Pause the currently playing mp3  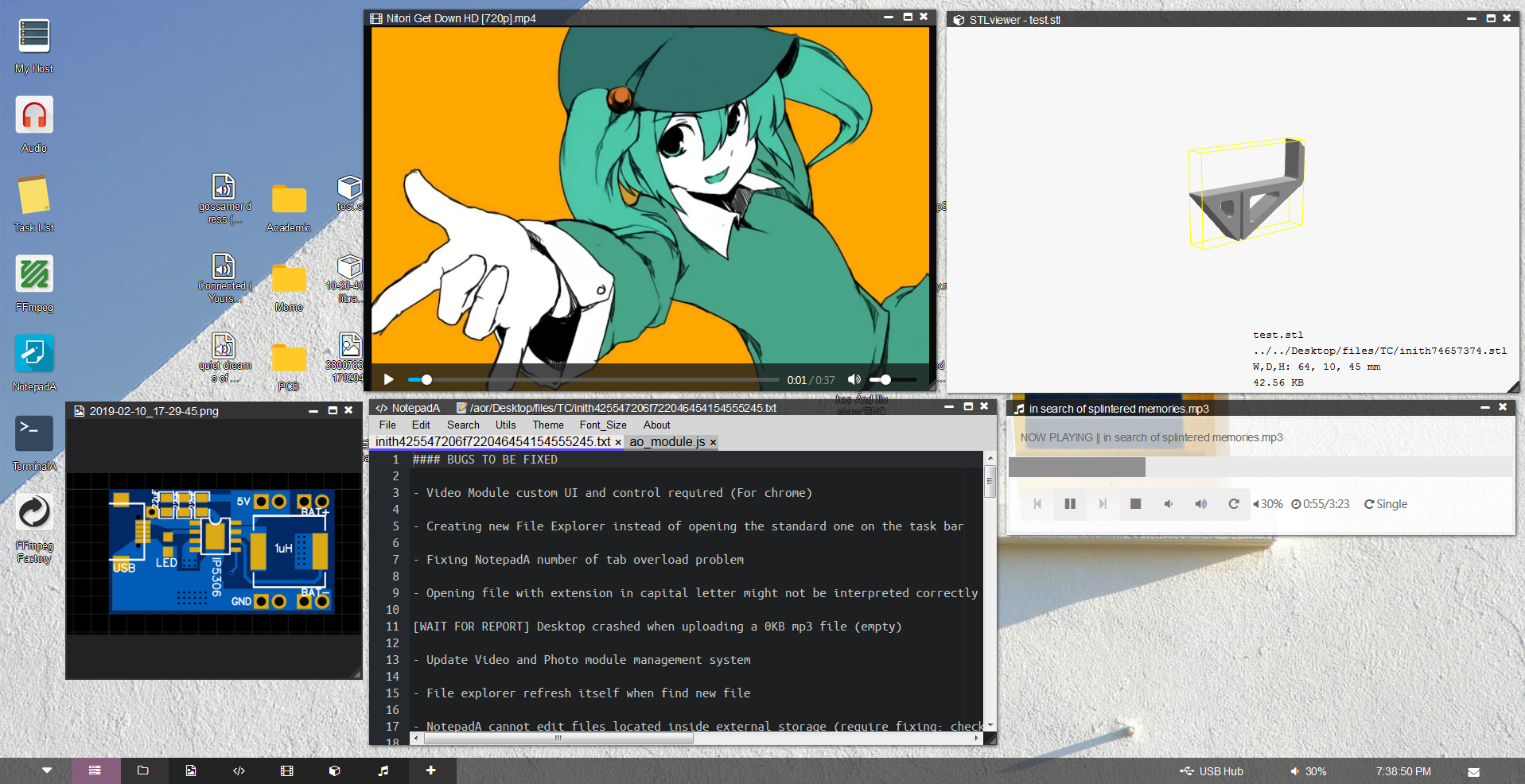(1070, 504)
